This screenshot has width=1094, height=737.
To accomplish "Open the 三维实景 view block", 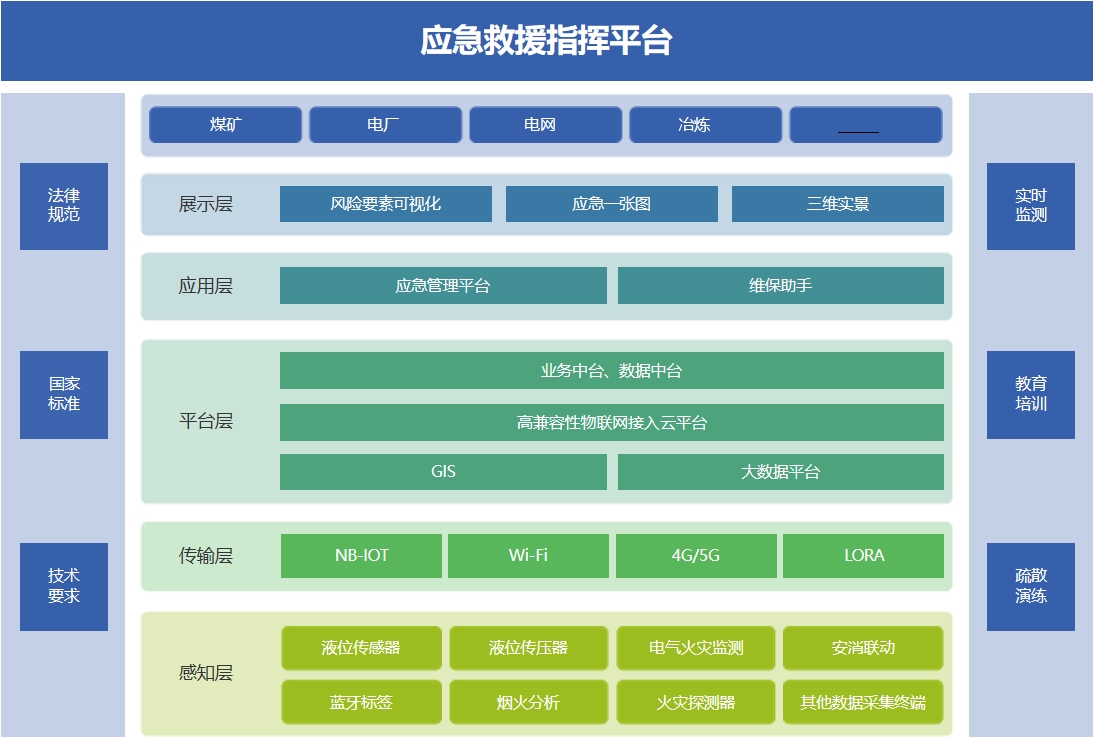I will click(x=837, y=204).
